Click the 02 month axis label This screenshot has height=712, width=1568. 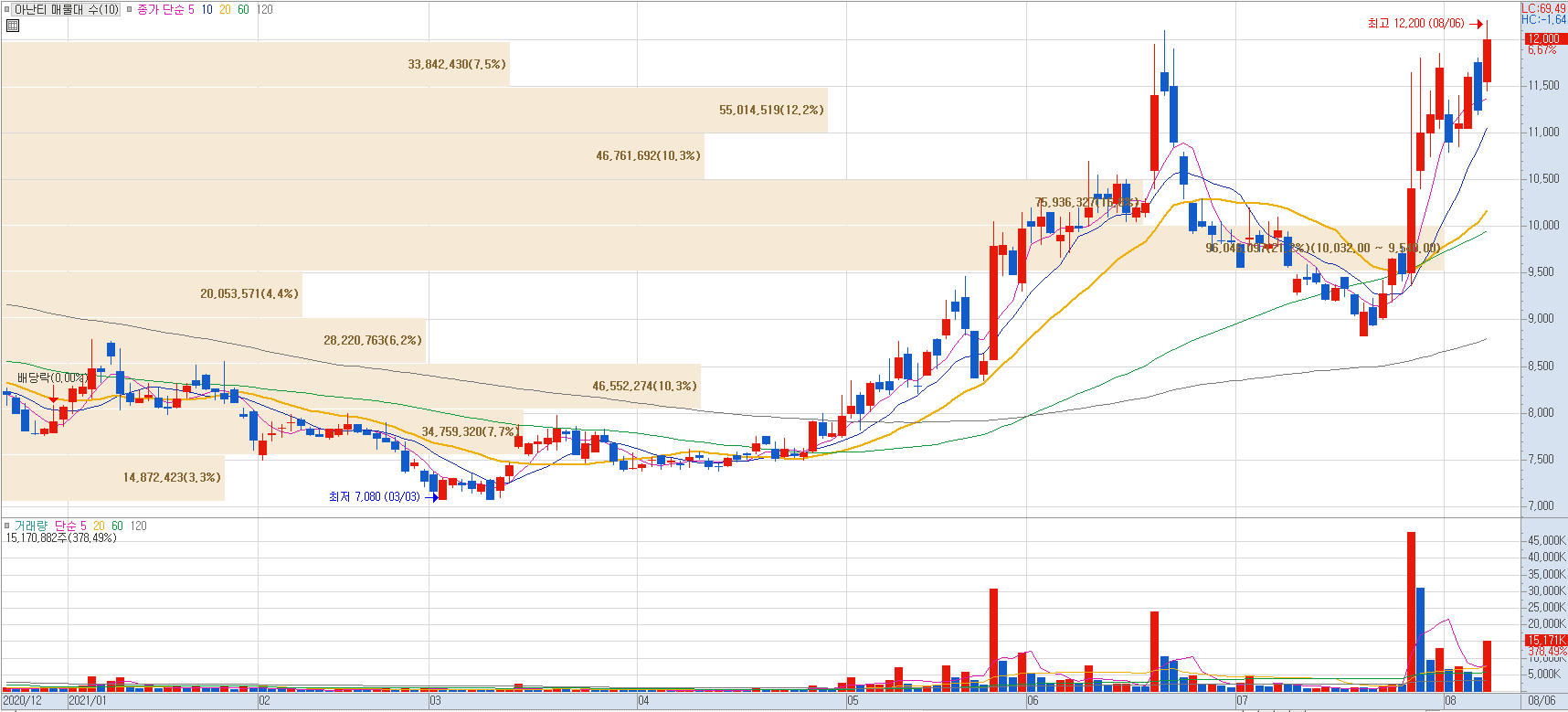click(x=264, y=701)
